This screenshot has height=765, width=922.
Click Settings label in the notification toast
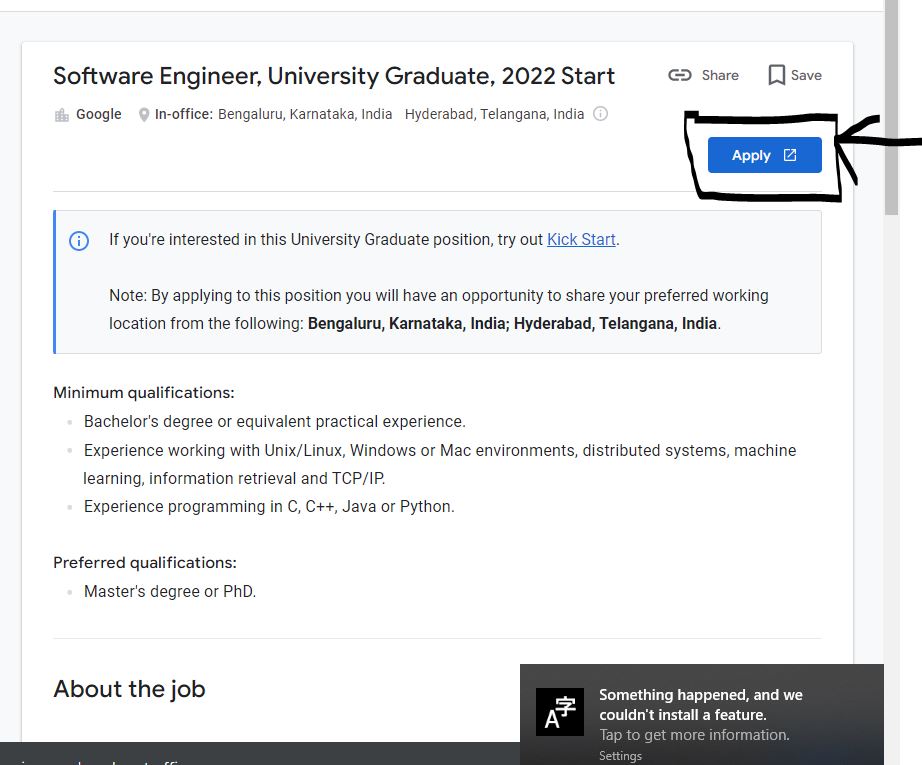620,756
